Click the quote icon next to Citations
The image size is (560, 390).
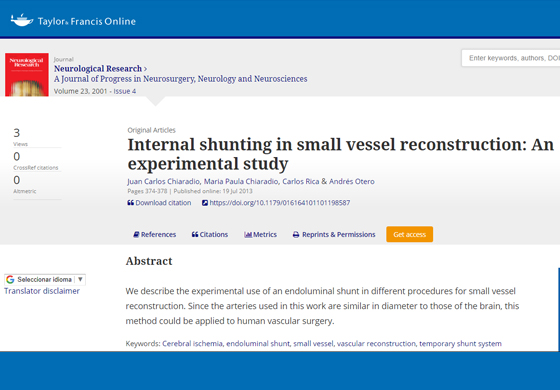[195, 235]
